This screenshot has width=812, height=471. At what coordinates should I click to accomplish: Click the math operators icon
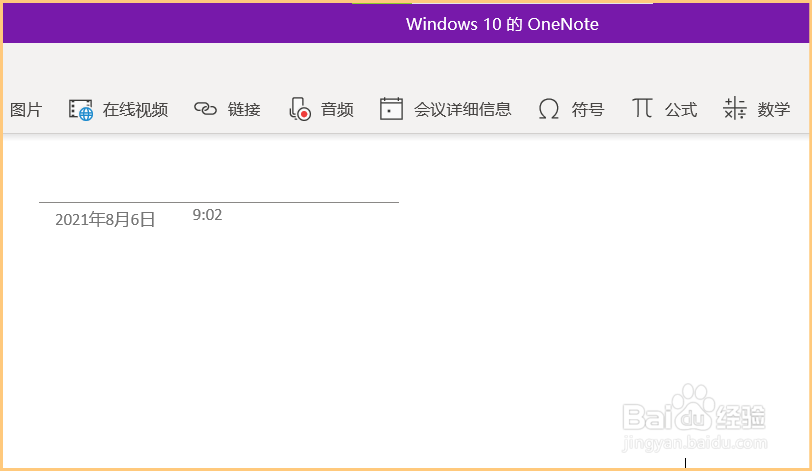(735, 108)
